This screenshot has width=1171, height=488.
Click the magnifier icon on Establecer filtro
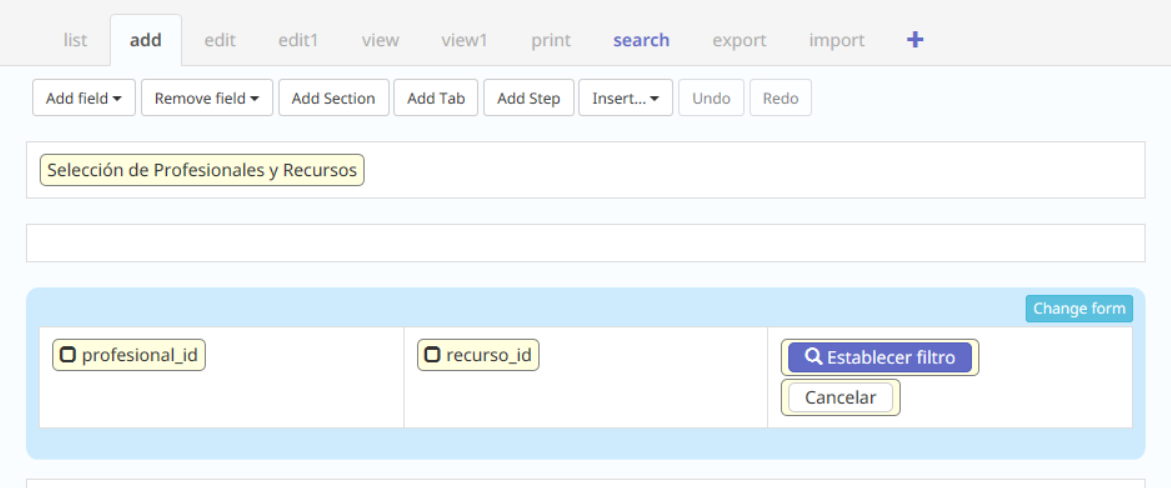[814, 357]
